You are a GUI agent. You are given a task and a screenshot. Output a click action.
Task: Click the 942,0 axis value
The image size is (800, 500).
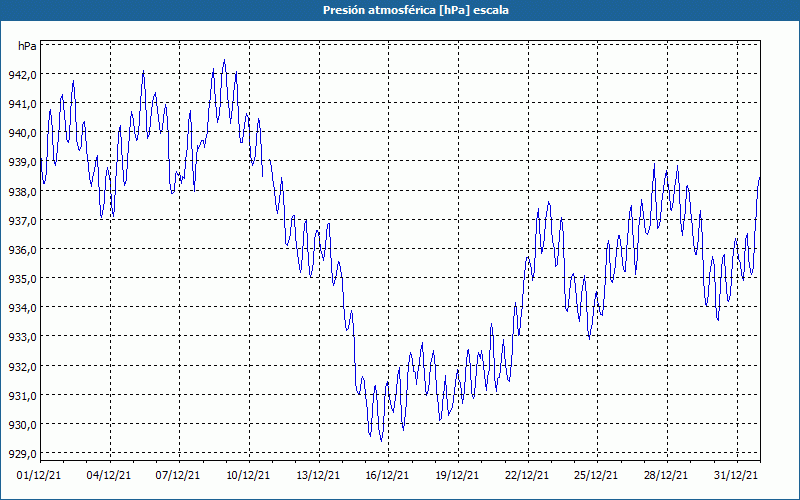click(22, 74)
